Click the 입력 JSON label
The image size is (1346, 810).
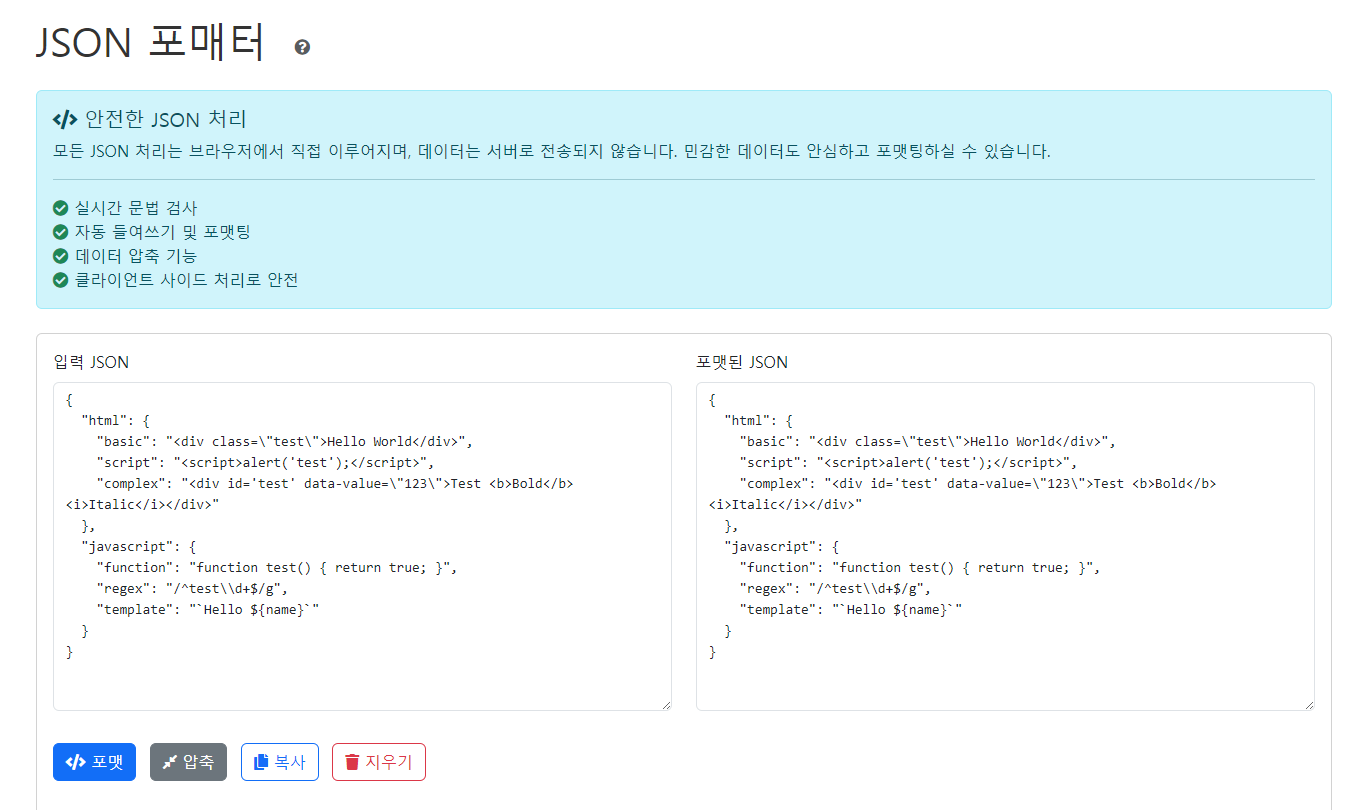click(91, 362)
